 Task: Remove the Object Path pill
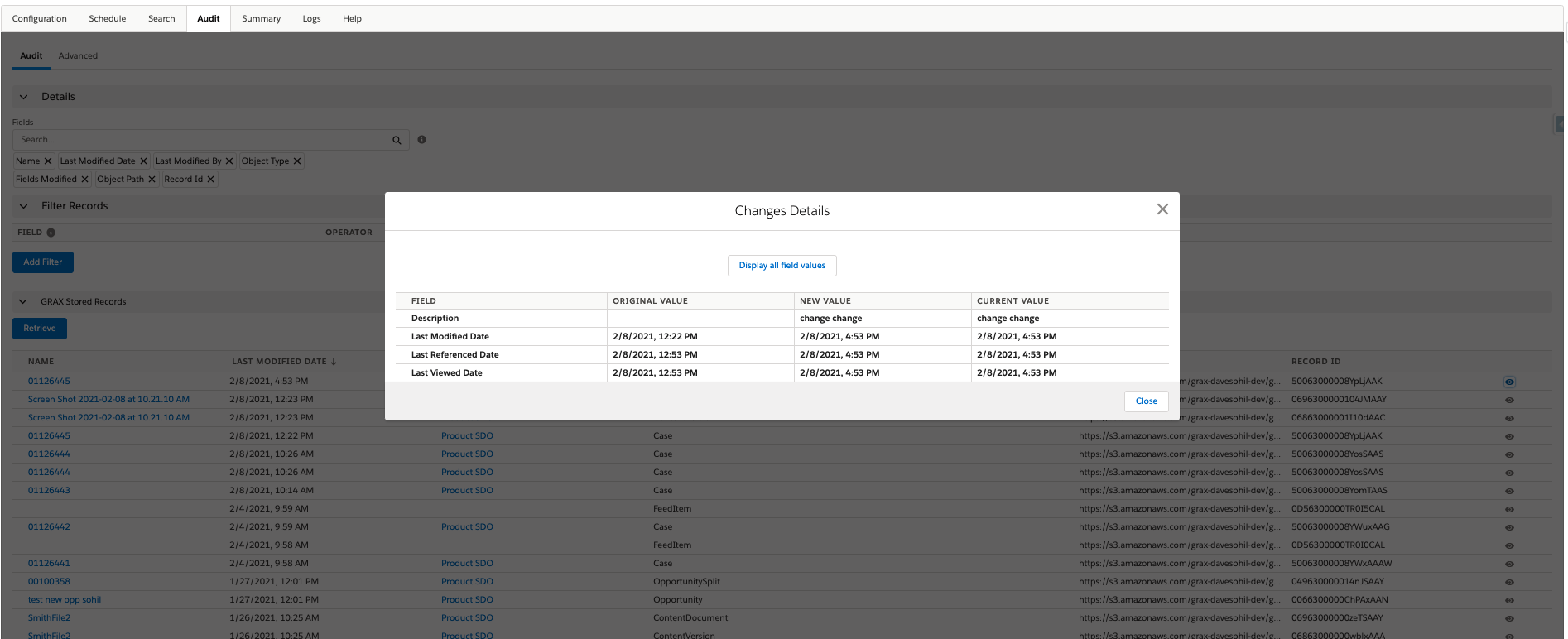click(152, 180)
